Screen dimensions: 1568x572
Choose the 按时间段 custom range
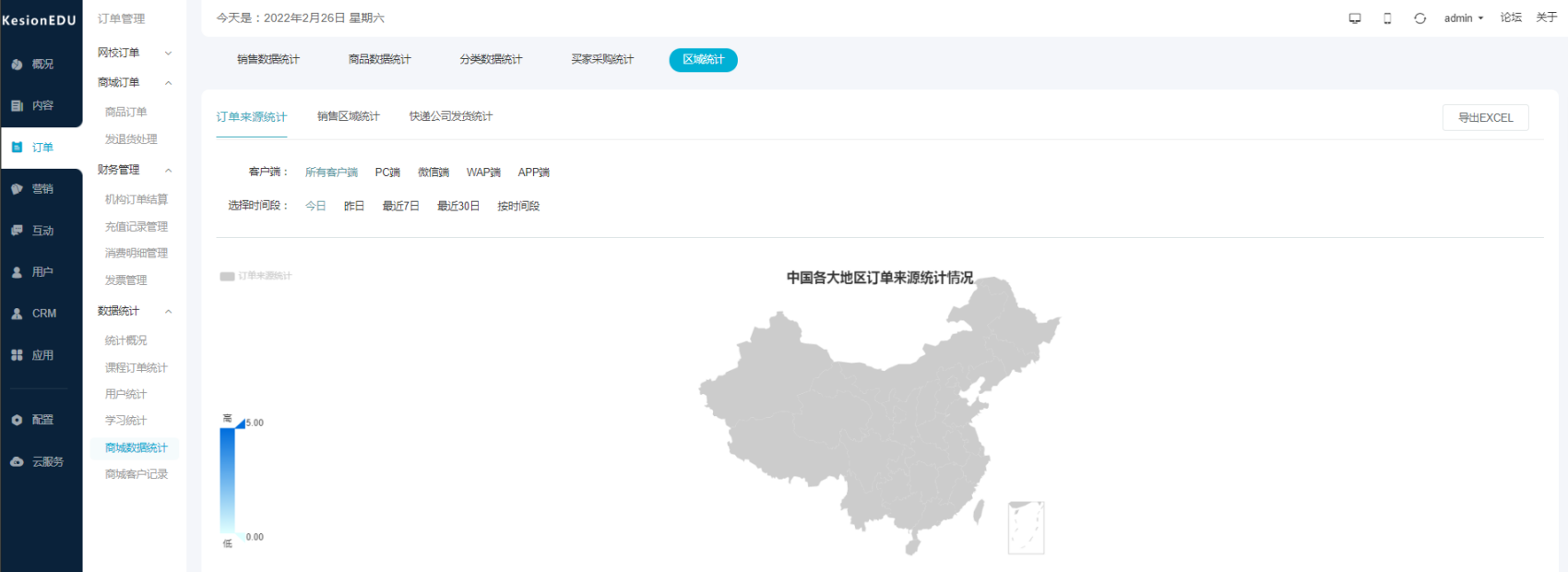pos(518,206)
